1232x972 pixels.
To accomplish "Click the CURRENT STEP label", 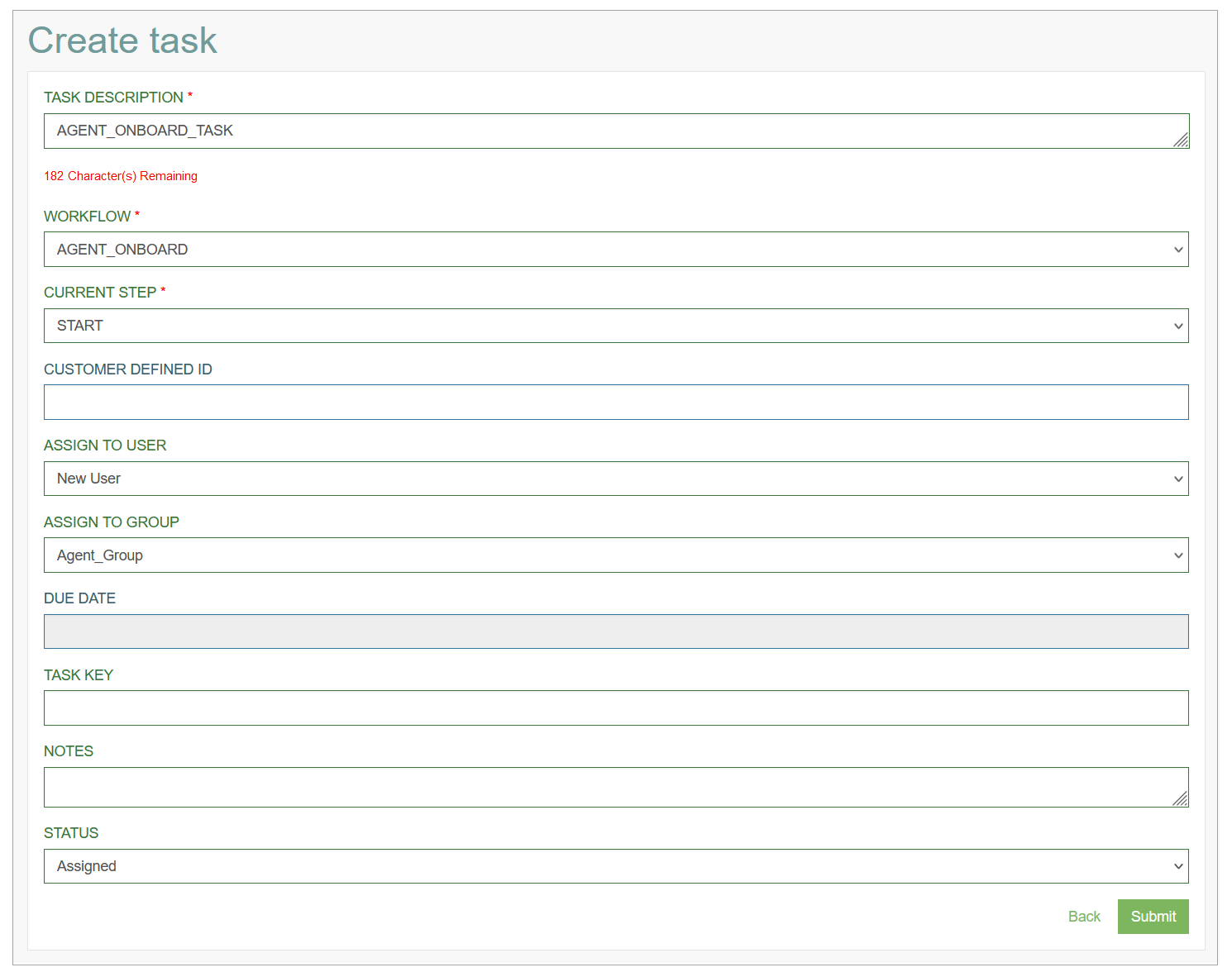I will pos(100,293).
